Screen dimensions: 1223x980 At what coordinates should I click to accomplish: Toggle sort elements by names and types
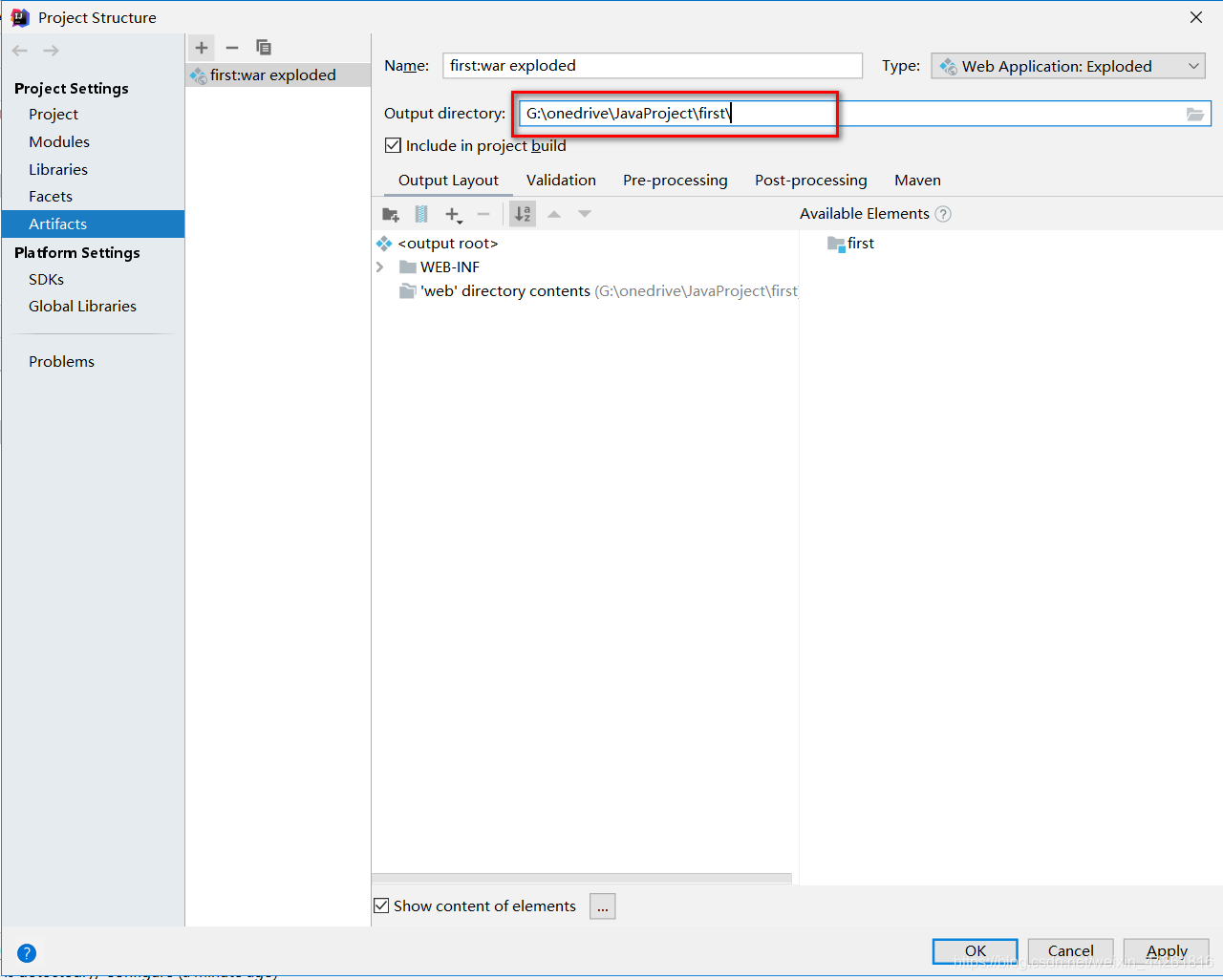pos(523,214)
